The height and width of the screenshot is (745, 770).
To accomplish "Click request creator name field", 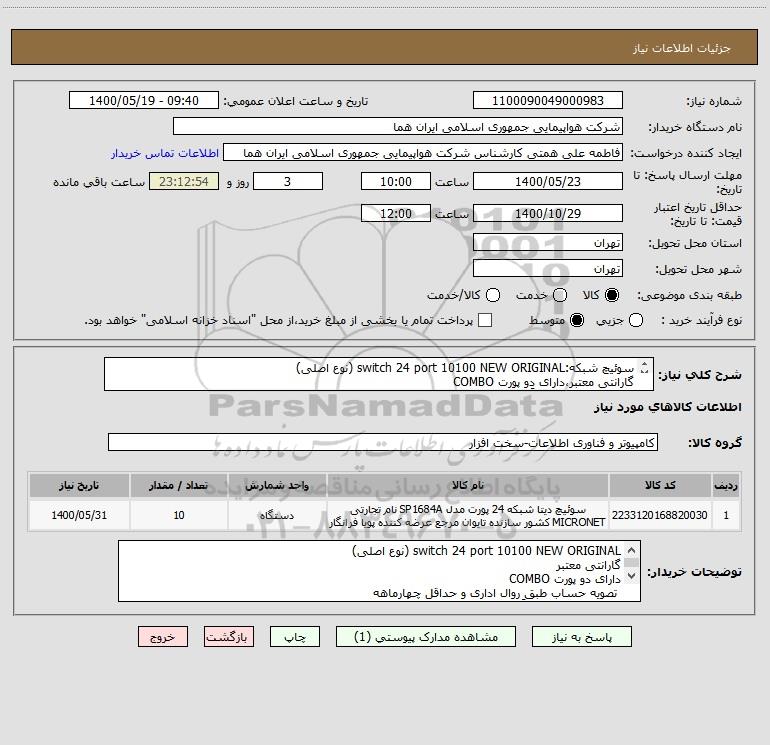I will point(423,153).
